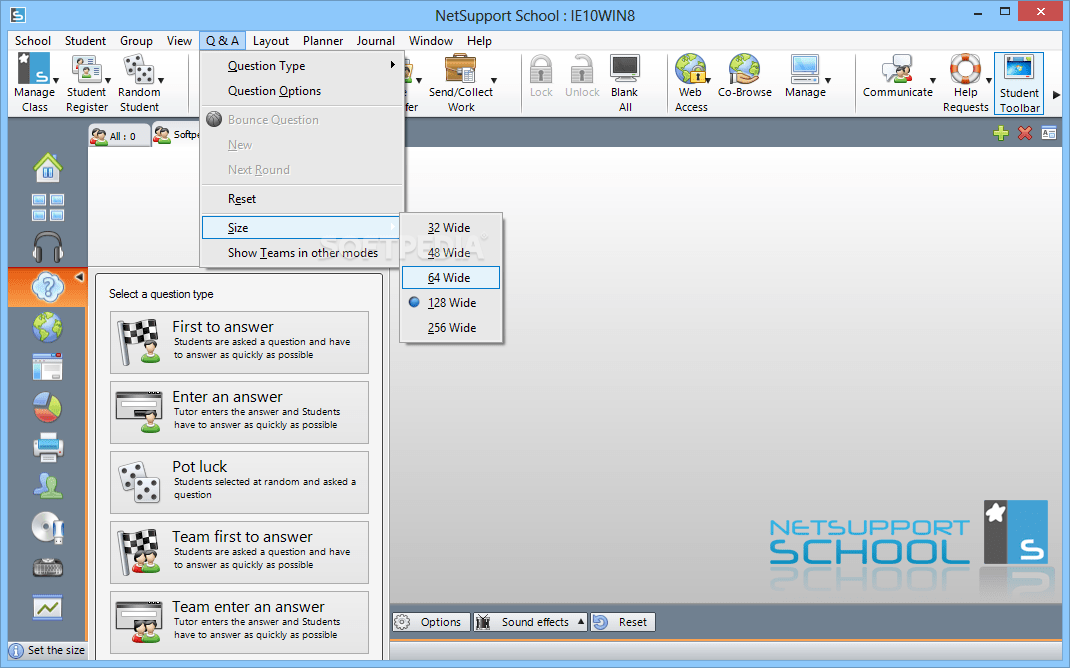This screenshot has height=668, width=1070.
Task: Open survey pie chart view
Action: (x=48, y=407)
